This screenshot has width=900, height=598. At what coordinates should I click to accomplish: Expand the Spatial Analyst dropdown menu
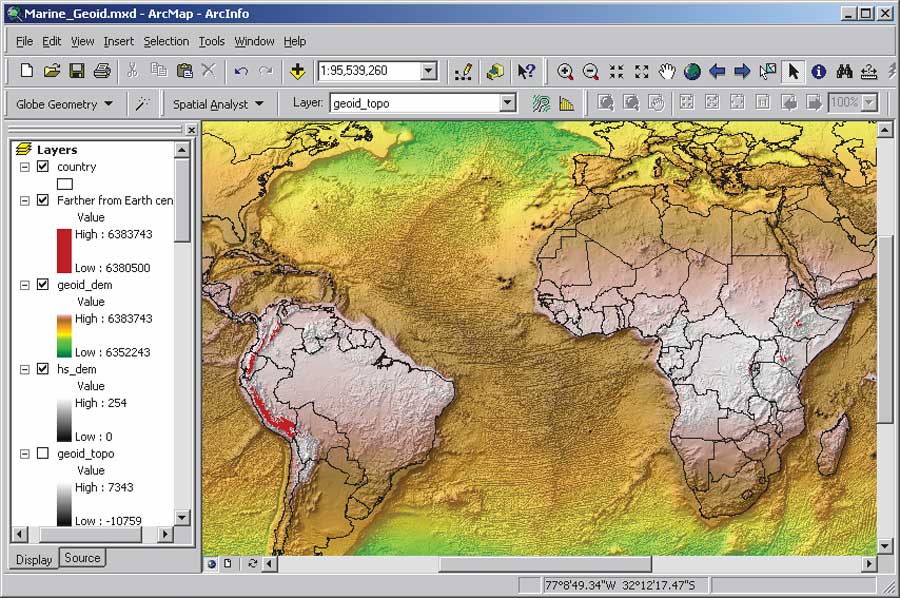pyautogui.click(x=218, y=103)
